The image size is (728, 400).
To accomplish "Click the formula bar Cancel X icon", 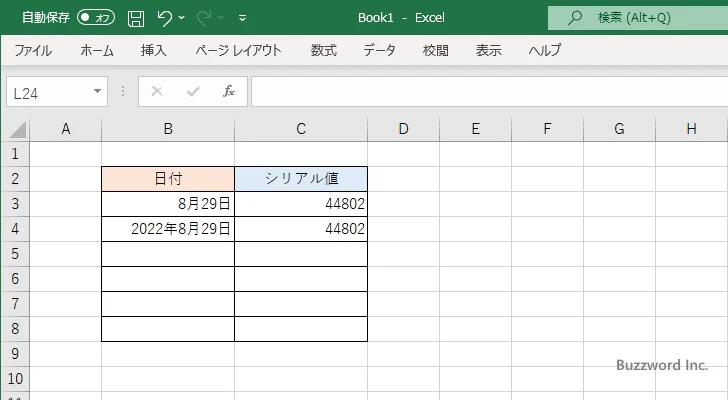I will (x=157, y=91).
